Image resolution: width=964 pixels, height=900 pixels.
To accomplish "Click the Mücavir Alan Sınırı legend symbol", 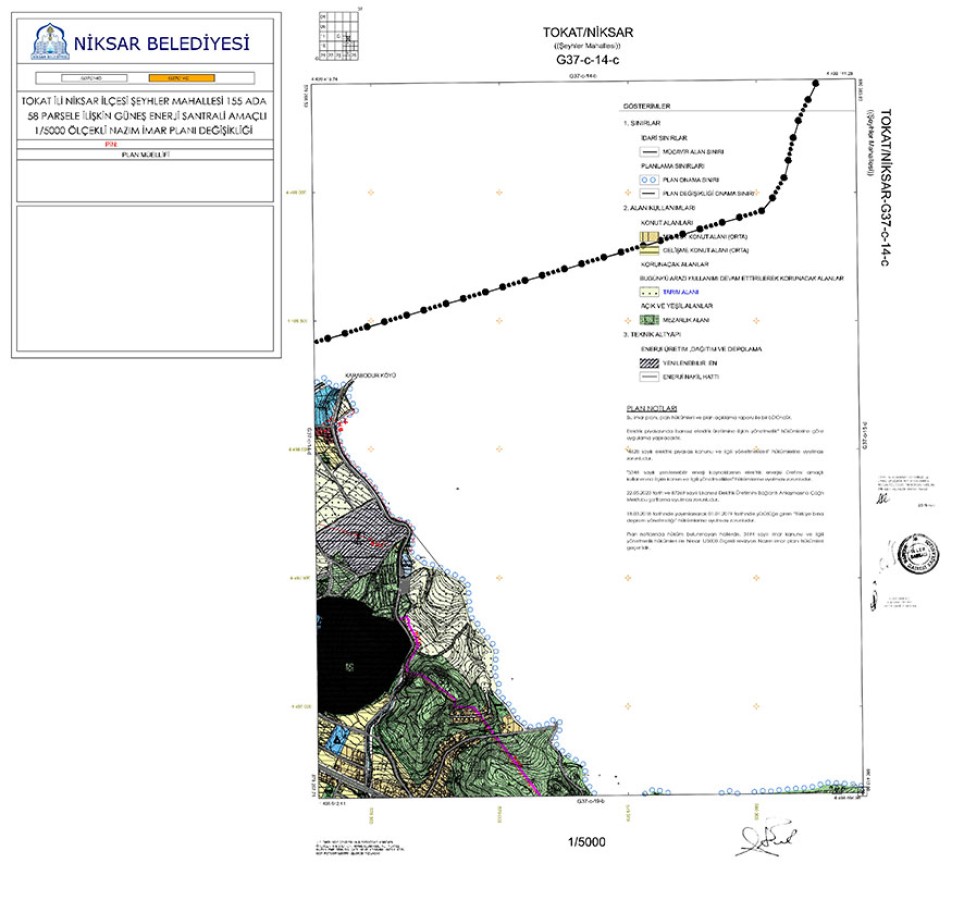I will [647, 151].
